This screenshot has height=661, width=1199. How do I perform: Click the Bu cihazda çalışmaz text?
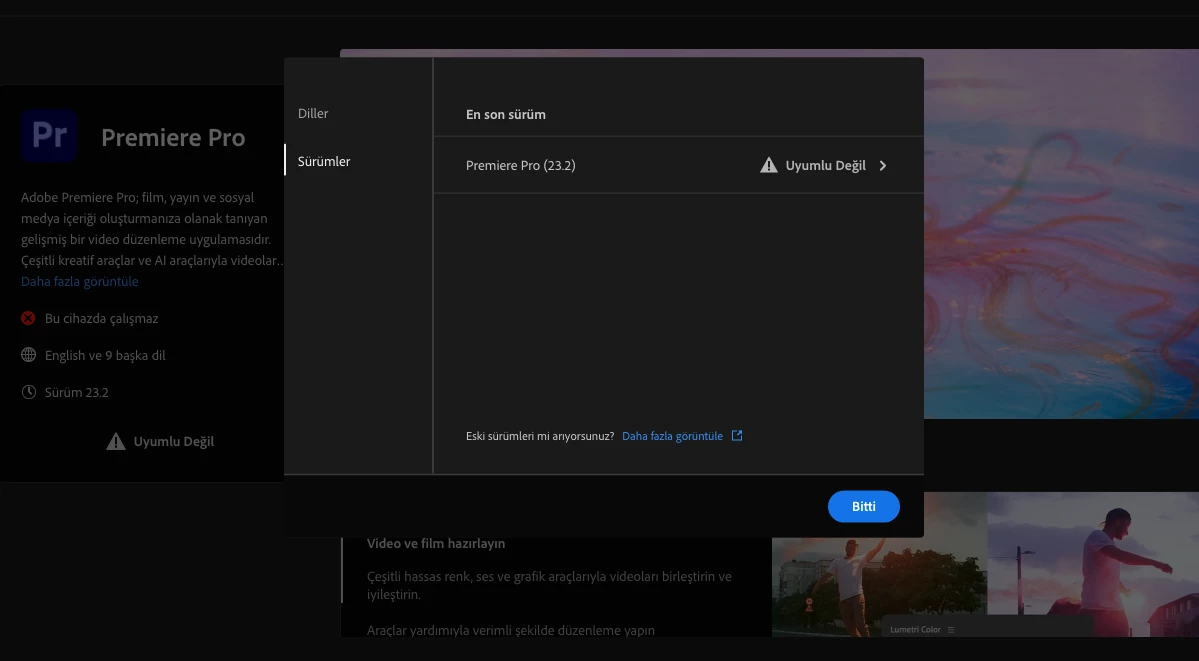coord(102,318)
